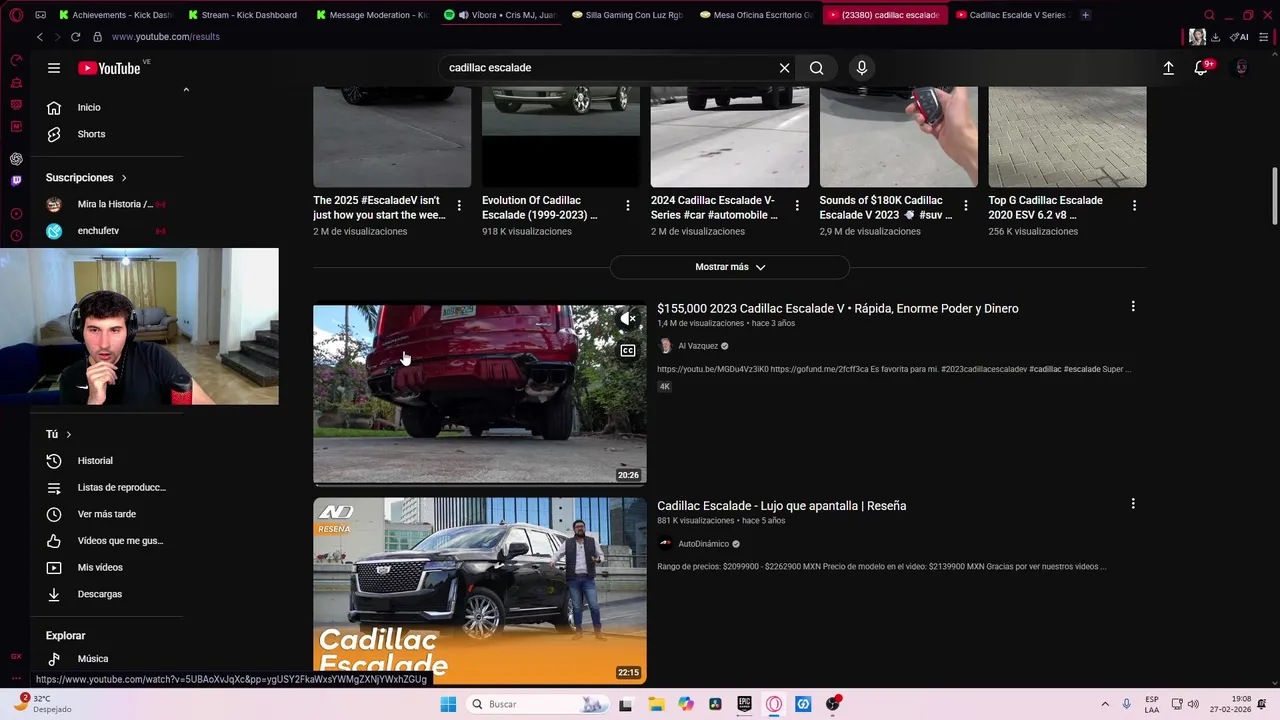Run search with the magnifier button
This screenshot has height=720, width=1280.
point(817,68)
